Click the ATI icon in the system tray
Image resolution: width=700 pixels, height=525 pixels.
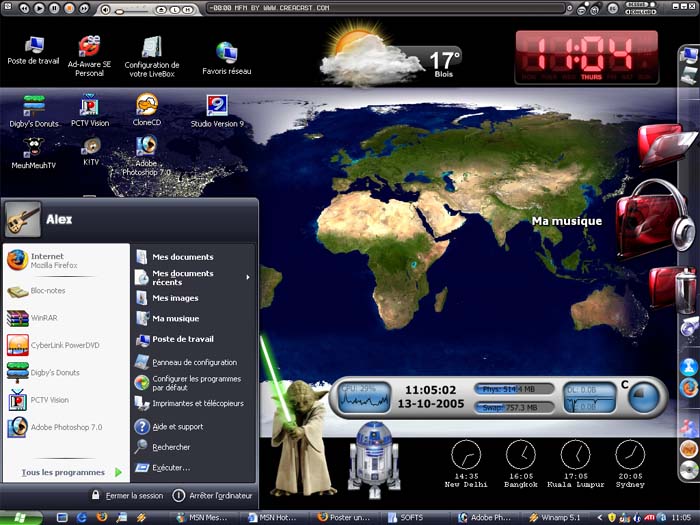point(650,517)
